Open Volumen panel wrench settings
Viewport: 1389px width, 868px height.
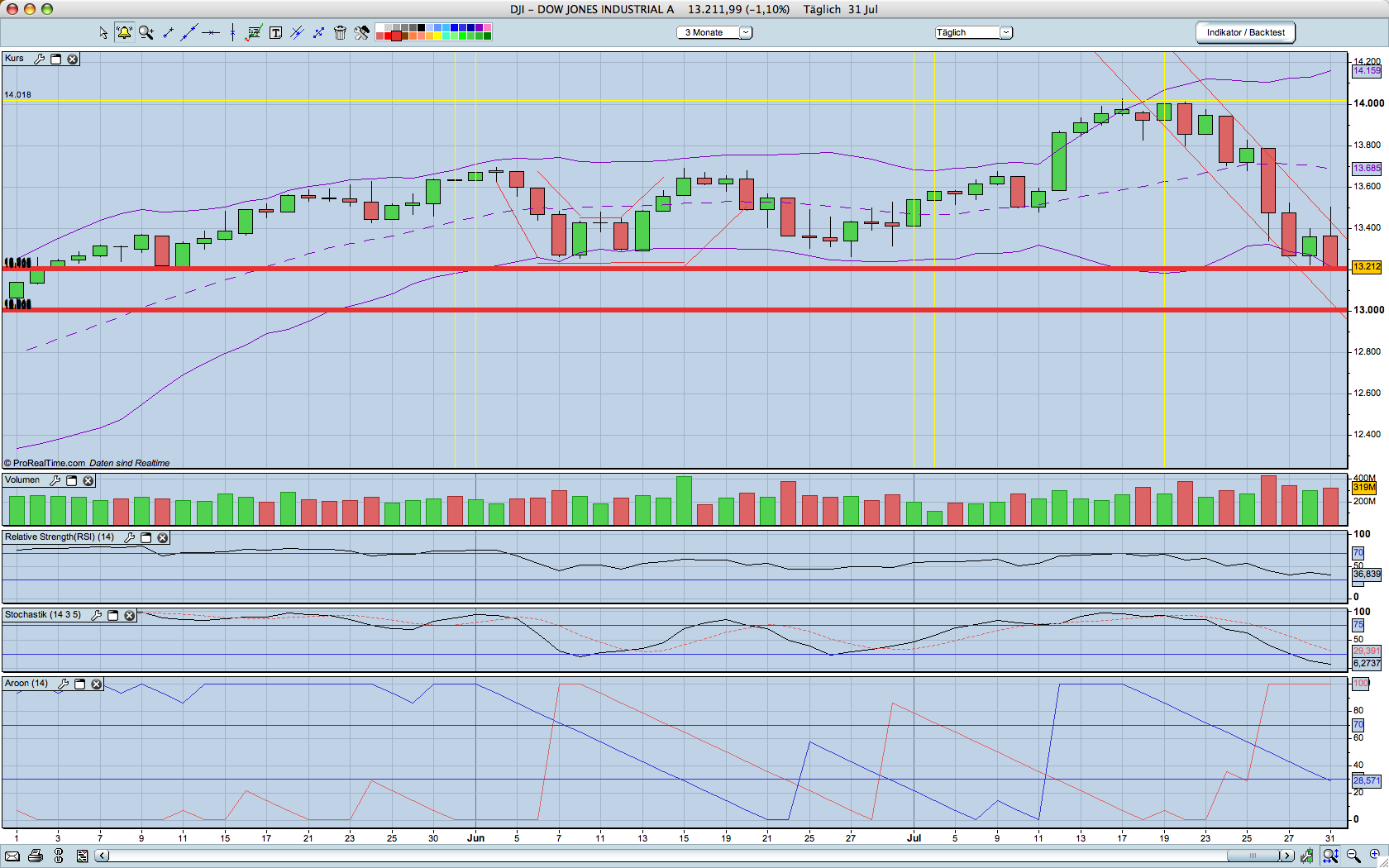[55, 481]
